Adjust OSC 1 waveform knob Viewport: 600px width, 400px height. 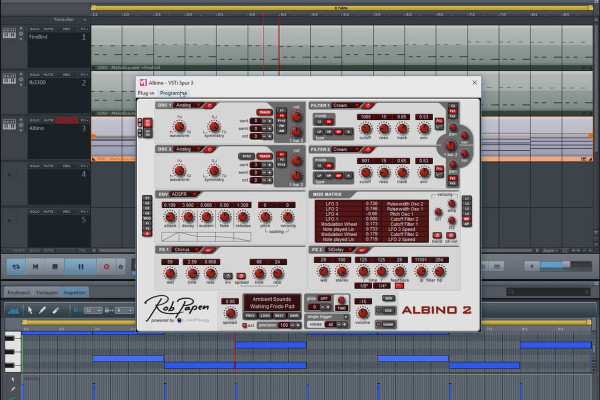coord(179,126)
